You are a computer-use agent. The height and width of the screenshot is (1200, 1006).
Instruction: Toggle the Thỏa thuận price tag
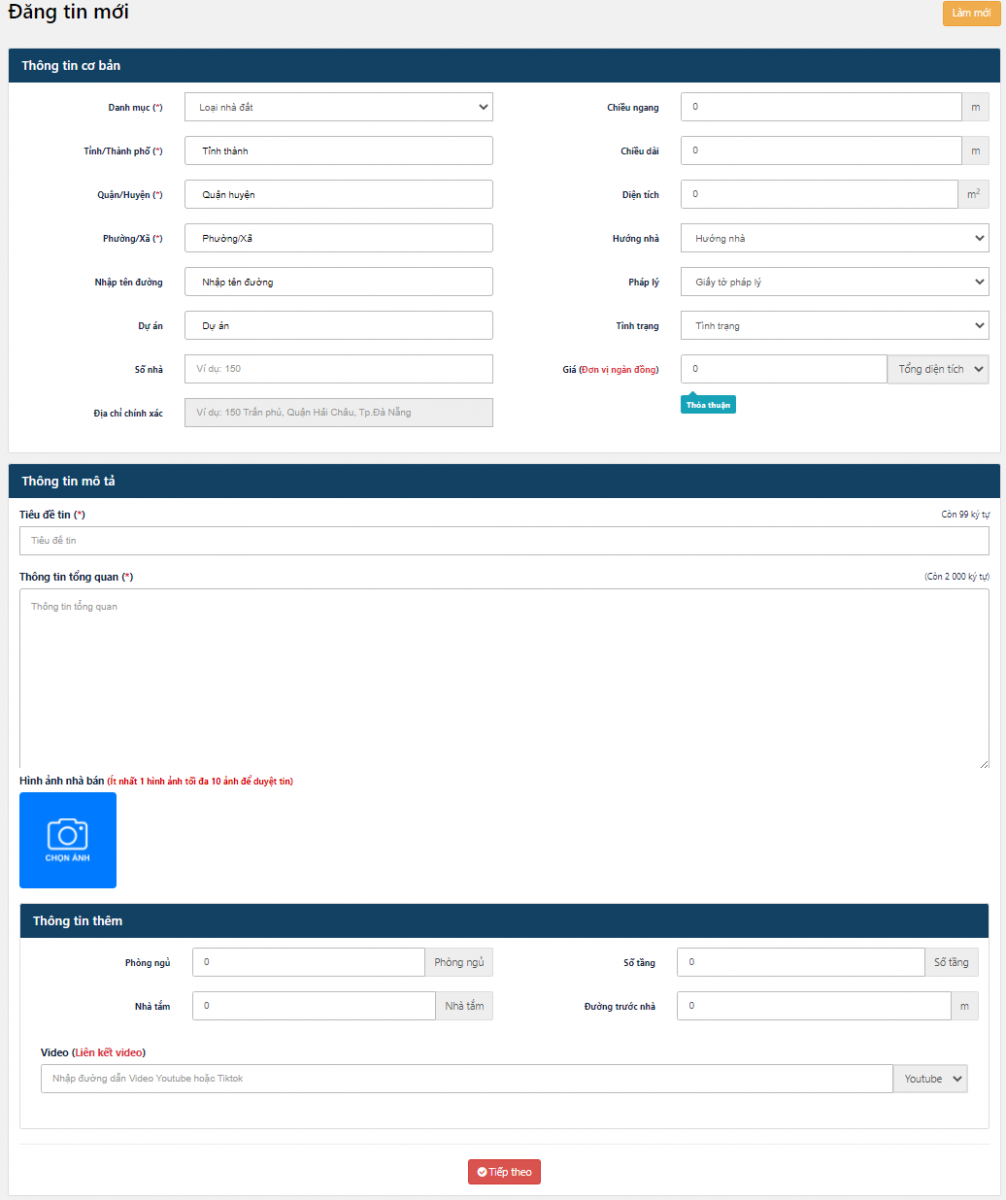(x=708, y=404)
